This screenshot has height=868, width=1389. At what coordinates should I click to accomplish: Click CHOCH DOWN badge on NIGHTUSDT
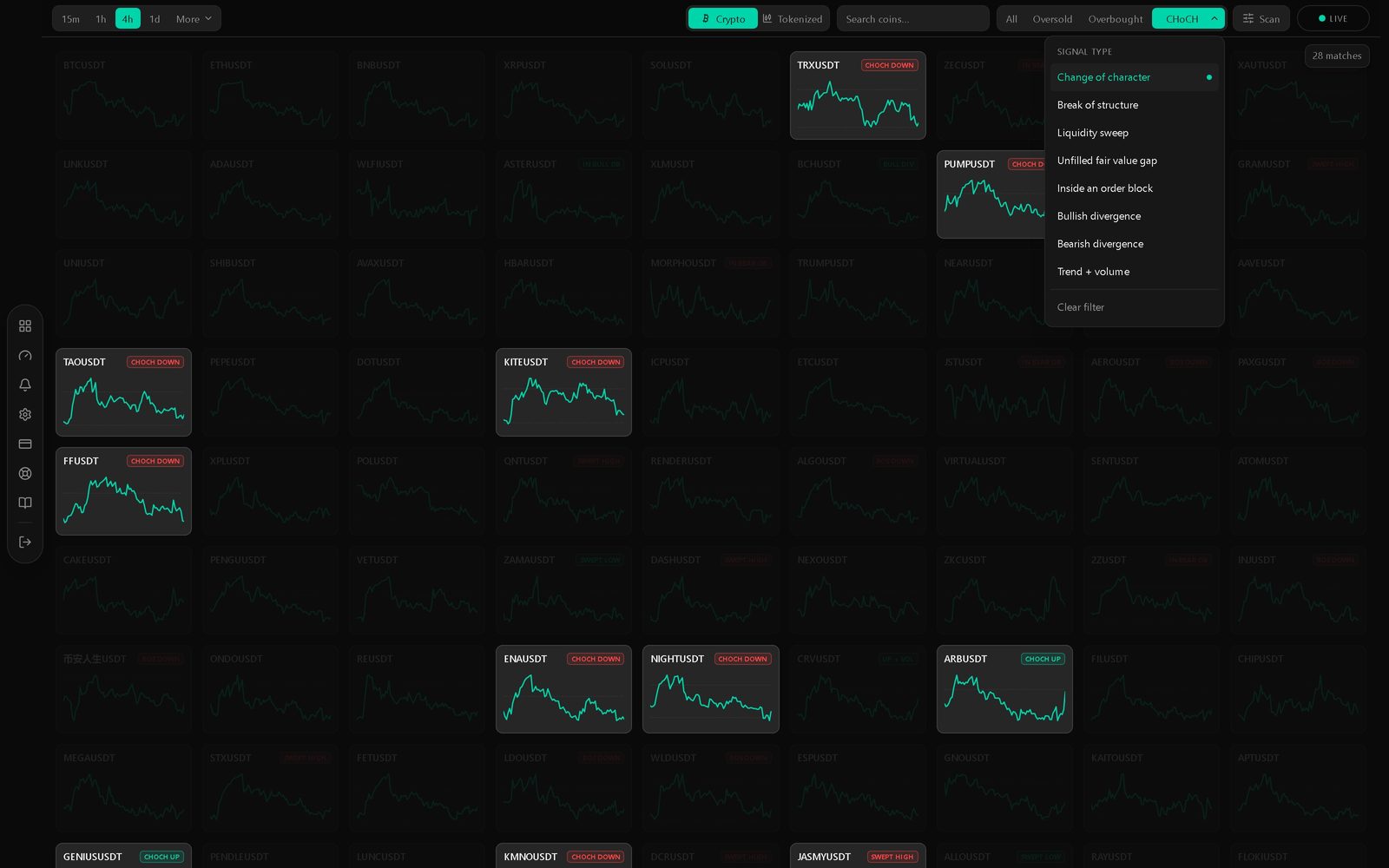743,659
